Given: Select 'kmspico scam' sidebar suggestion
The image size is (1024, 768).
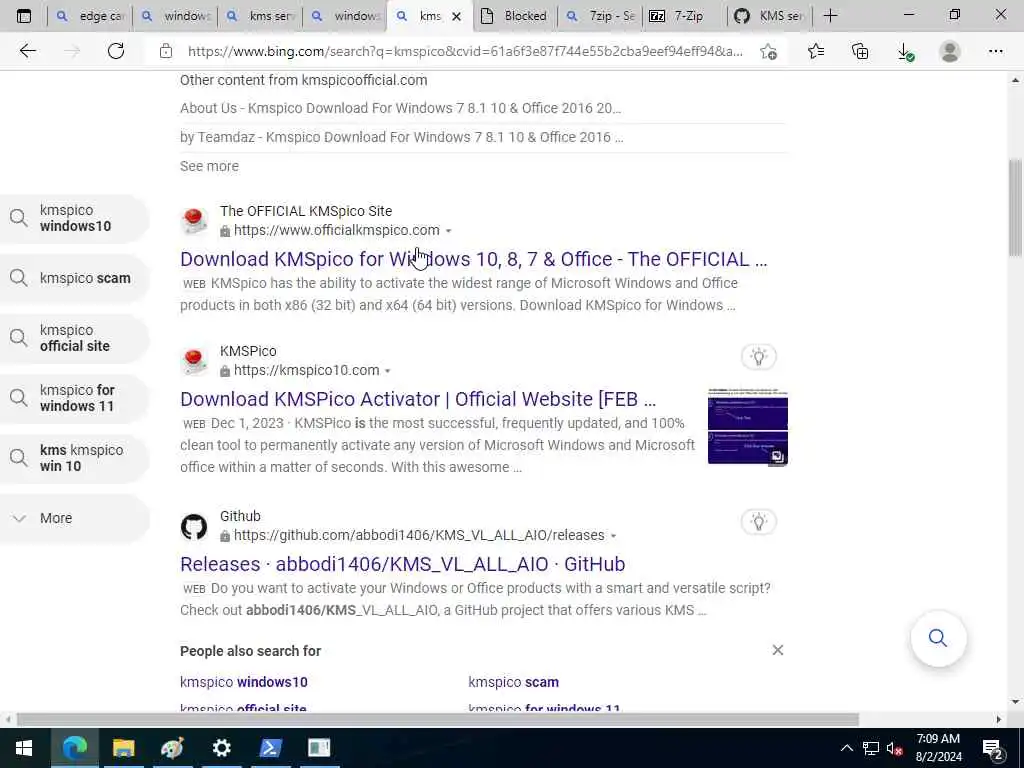Looking at the screenshot, I should click(x=74, y=278).
